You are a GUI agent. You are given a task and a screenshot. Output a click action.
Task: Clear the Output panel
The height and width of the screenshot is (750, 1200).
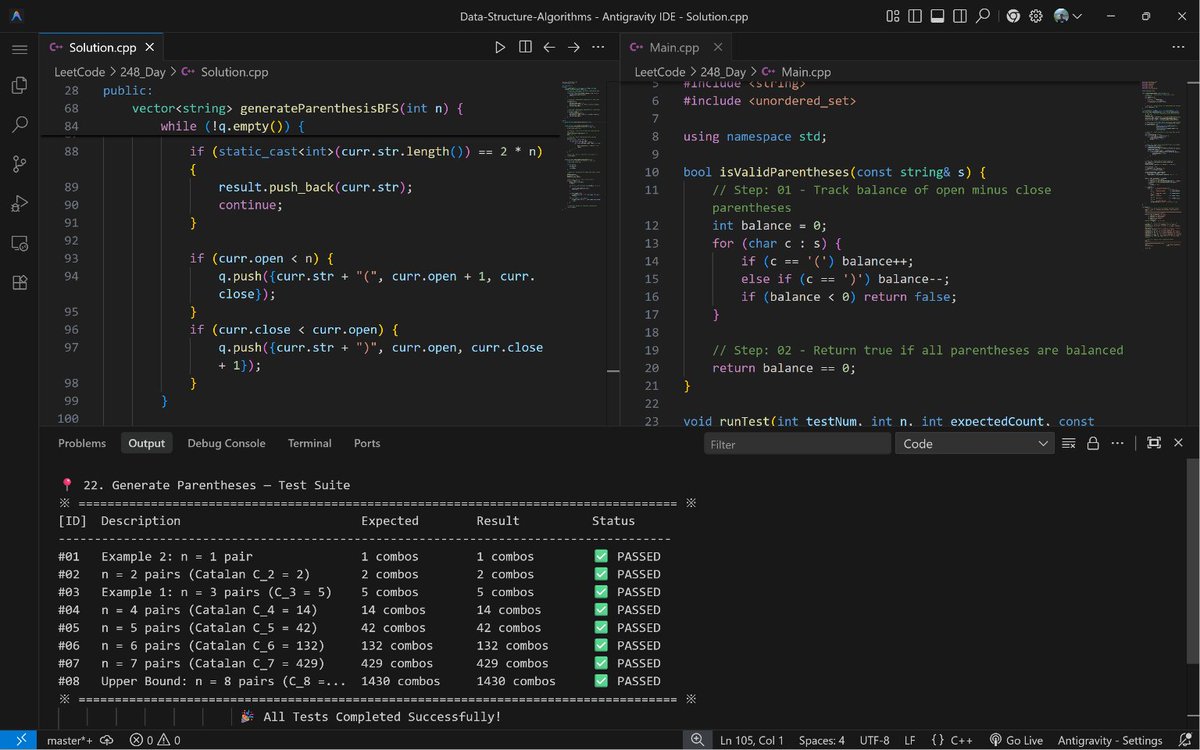pyautogui.click(x=1068, y=443)
